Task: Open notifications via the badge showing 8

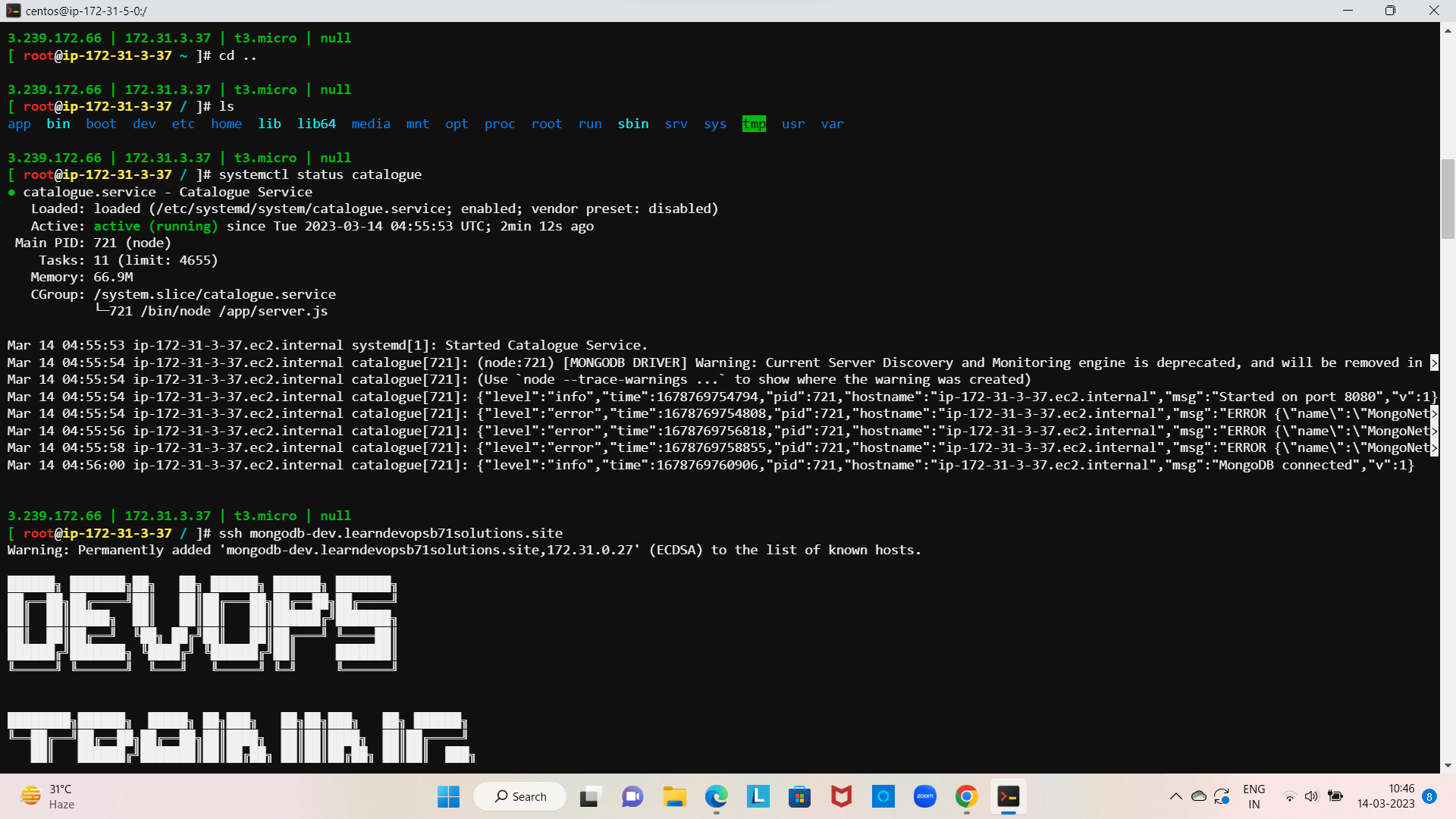Action: (1432, 796)
